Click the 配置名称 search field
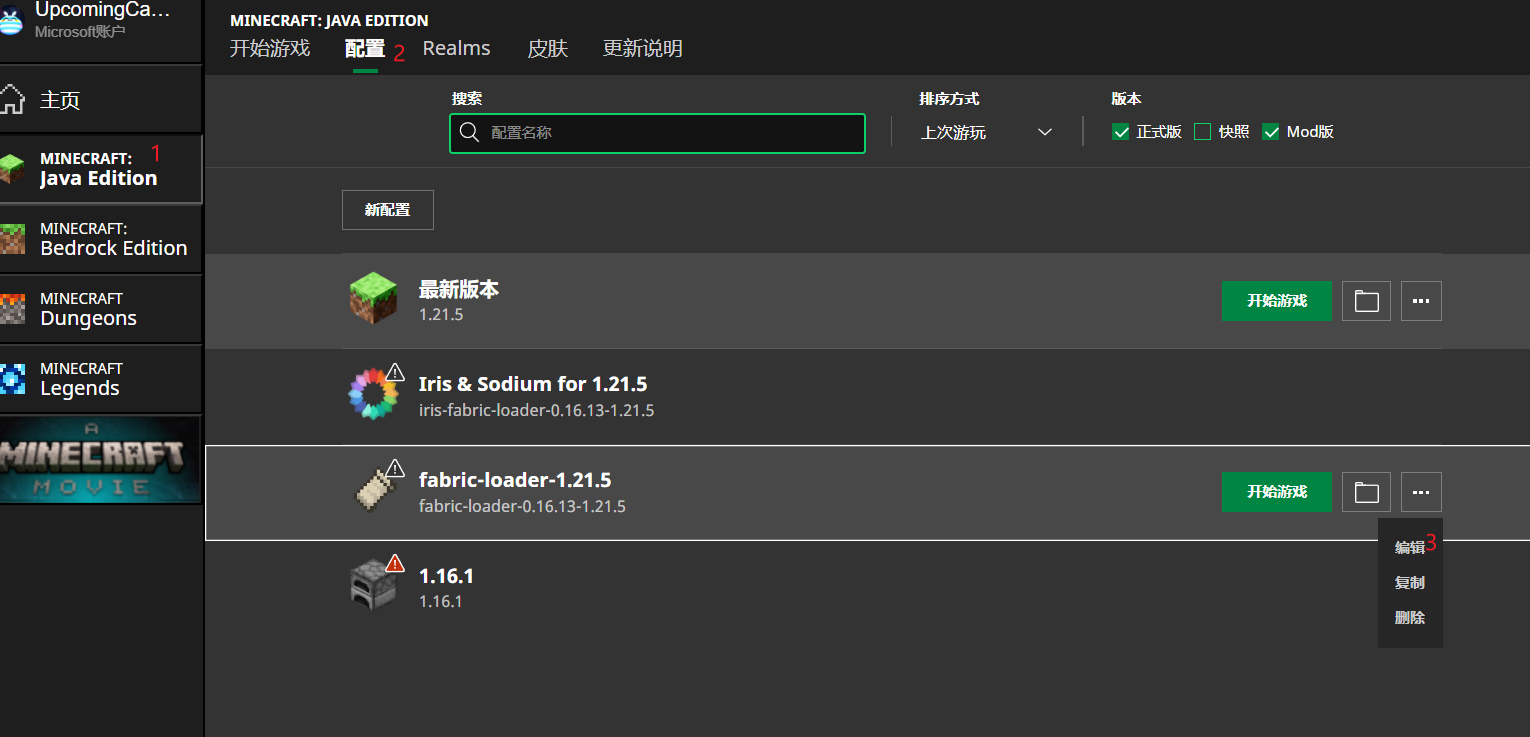This screenshot has width=1530, height=737. 670,132
